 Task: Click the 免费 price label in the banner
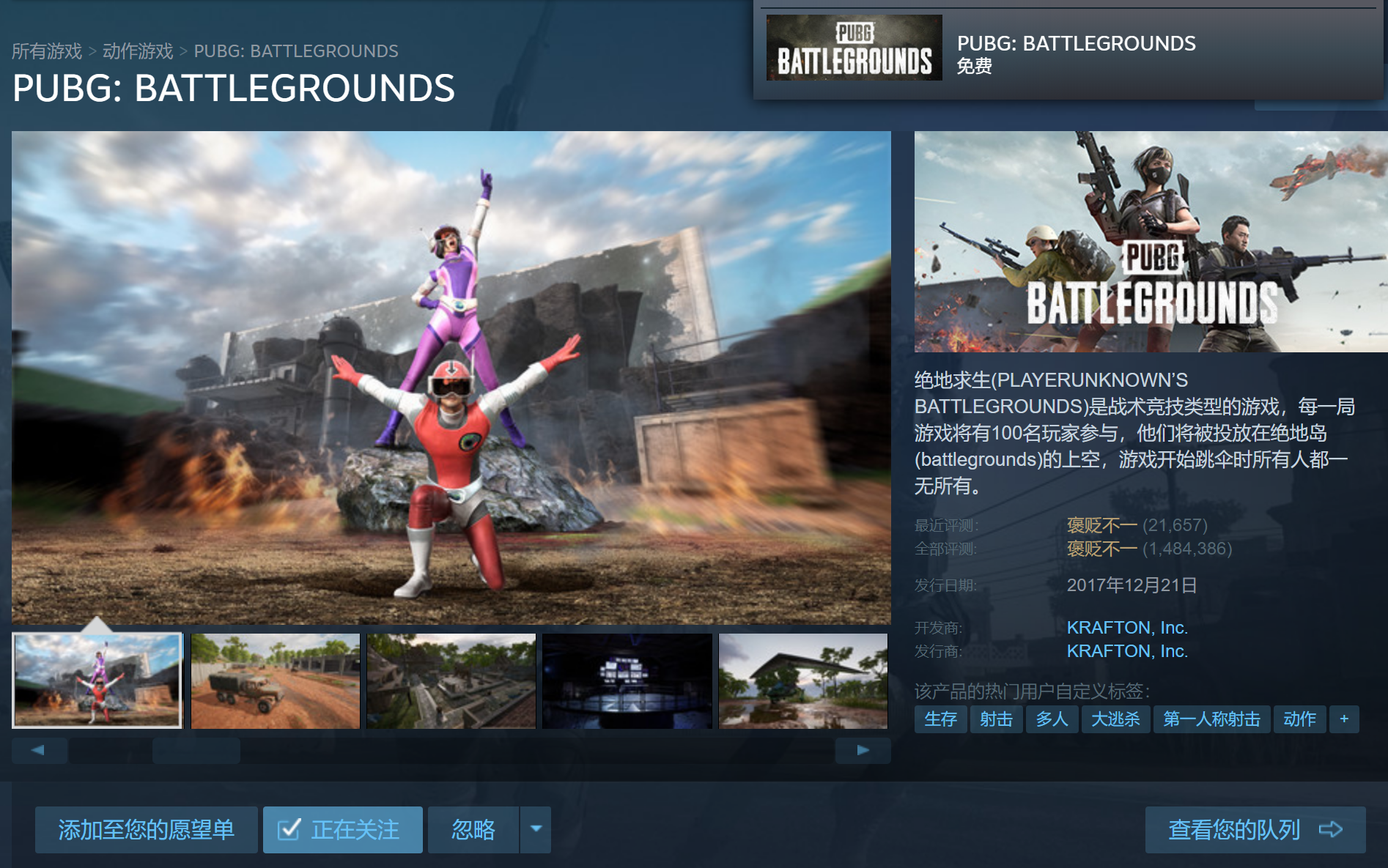tap(975, 67)
